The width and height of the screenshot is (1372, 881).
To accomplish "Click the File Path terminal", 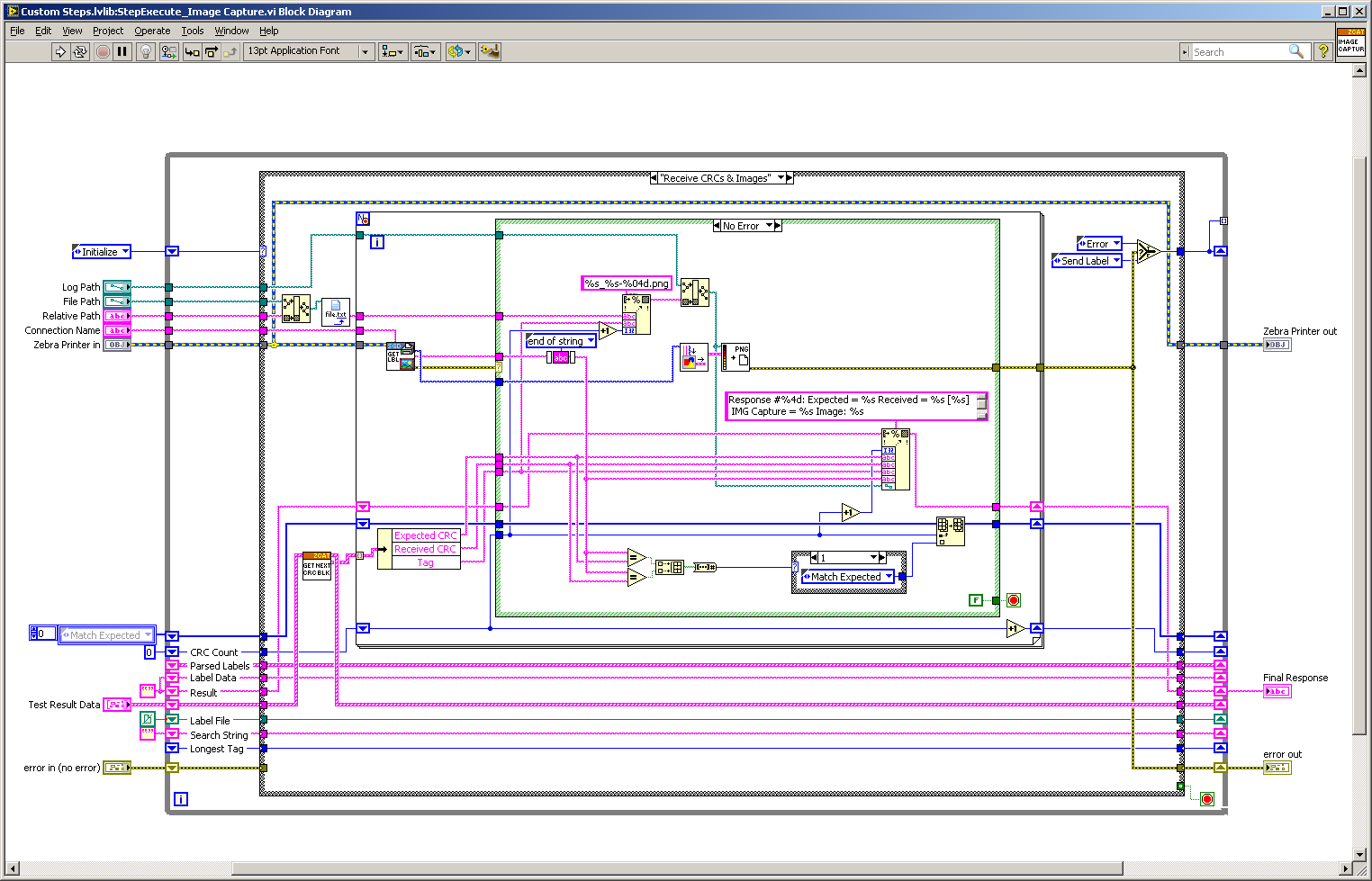I will click(117, 301).
